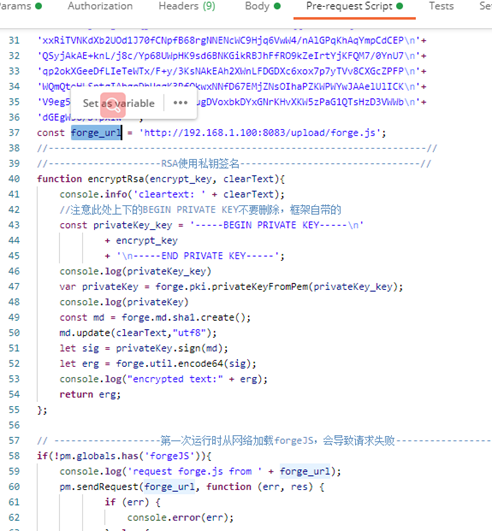
Task: Click the forge.js URL string on line 37
Action: pos(260,133)
